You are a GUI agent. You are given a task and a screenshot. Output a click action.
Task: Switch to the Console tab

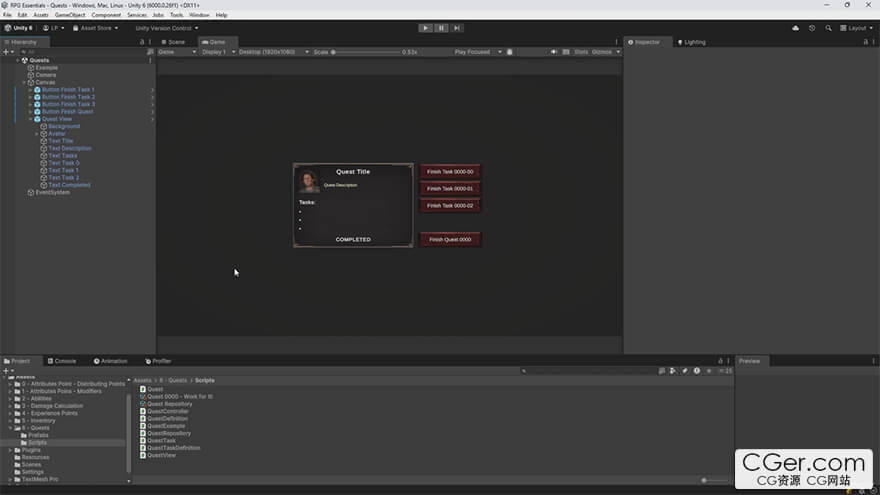coord(64,361)
